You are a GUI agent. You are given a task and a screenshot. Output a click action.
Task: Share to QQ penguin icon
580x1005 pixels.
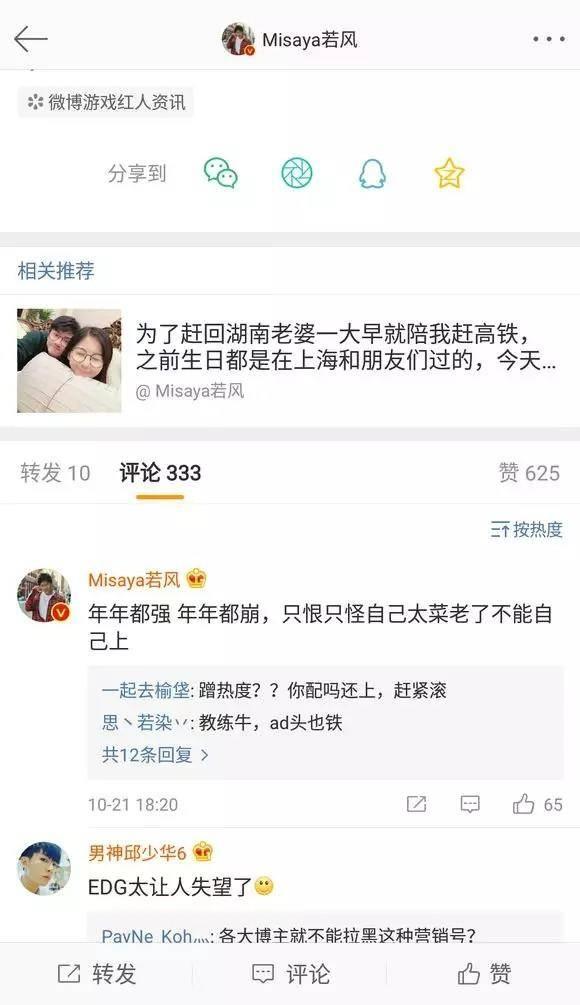[372, 173]
